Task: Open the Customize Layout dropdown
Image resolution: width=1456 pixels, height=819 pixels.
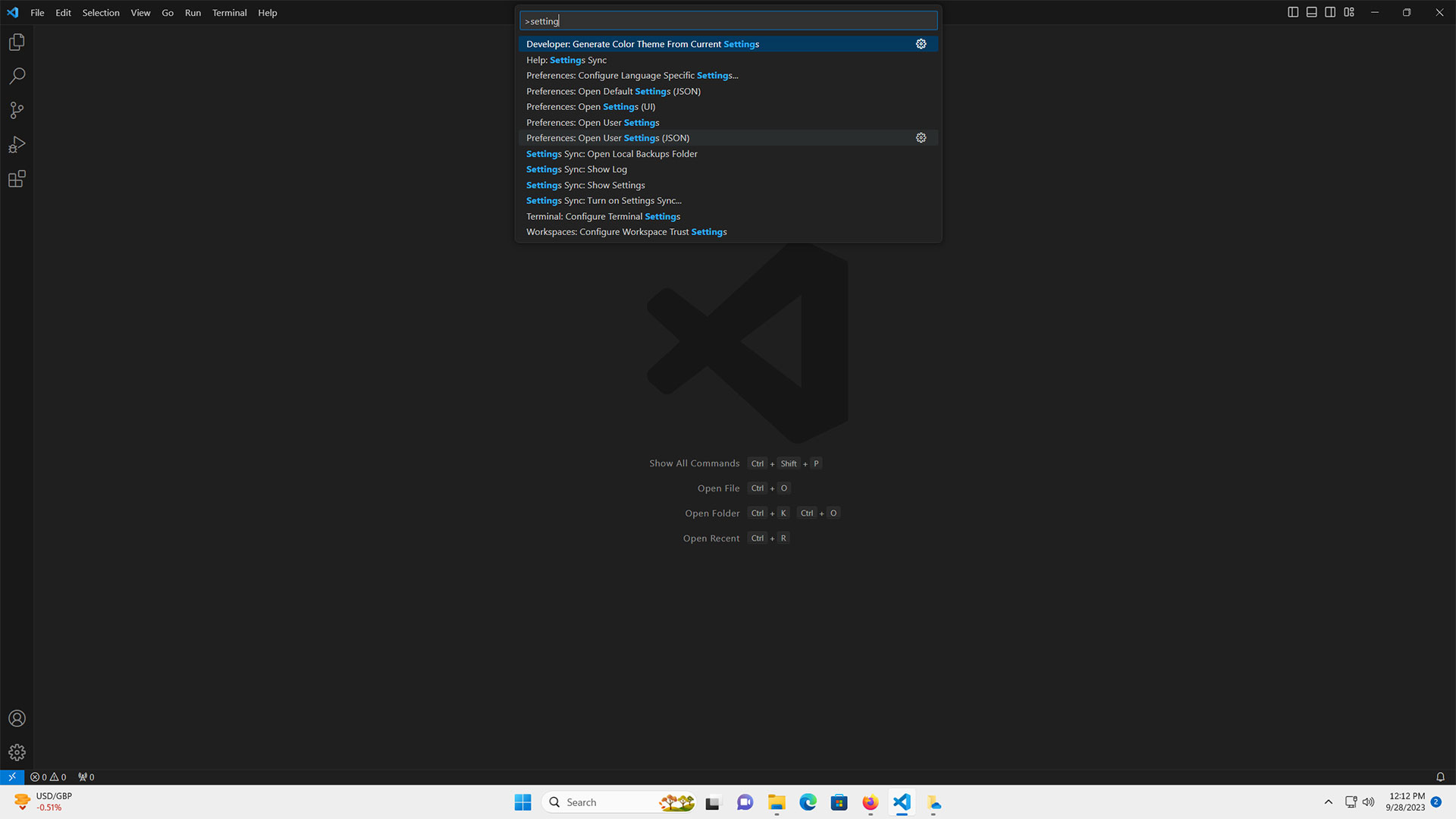Action: click(x=1349, y=12)
